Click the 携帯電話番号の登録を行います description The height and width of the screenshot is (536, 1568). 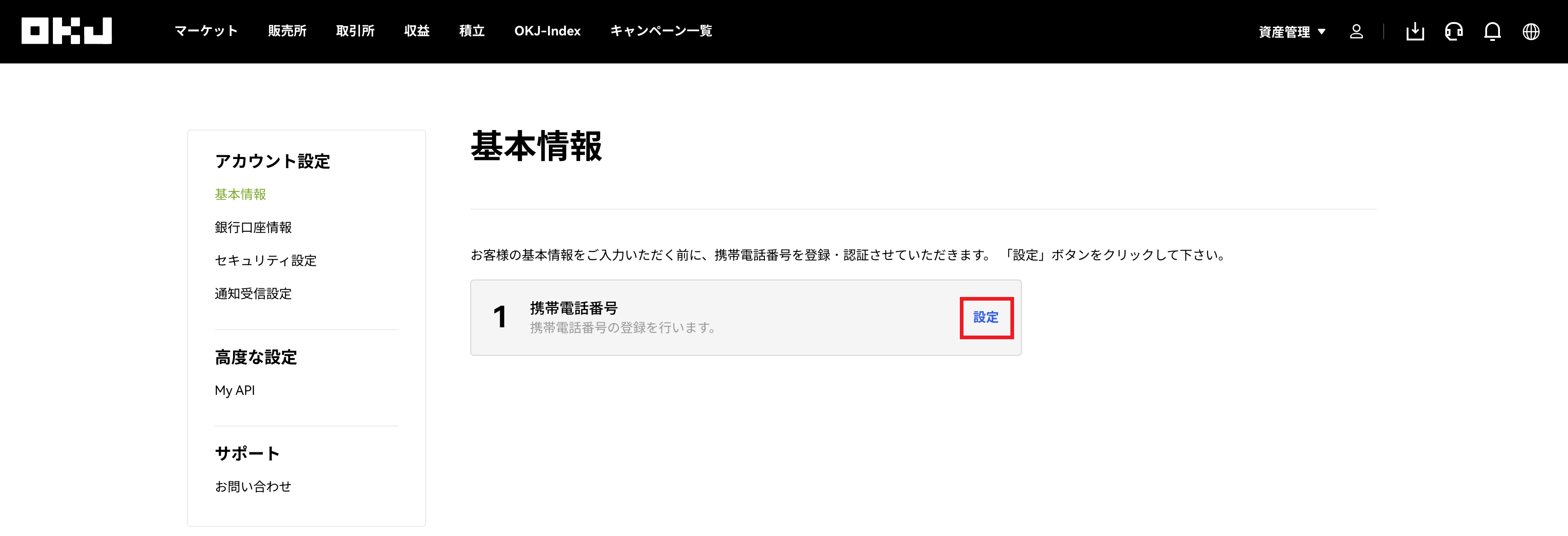click(x=624, y=328)
